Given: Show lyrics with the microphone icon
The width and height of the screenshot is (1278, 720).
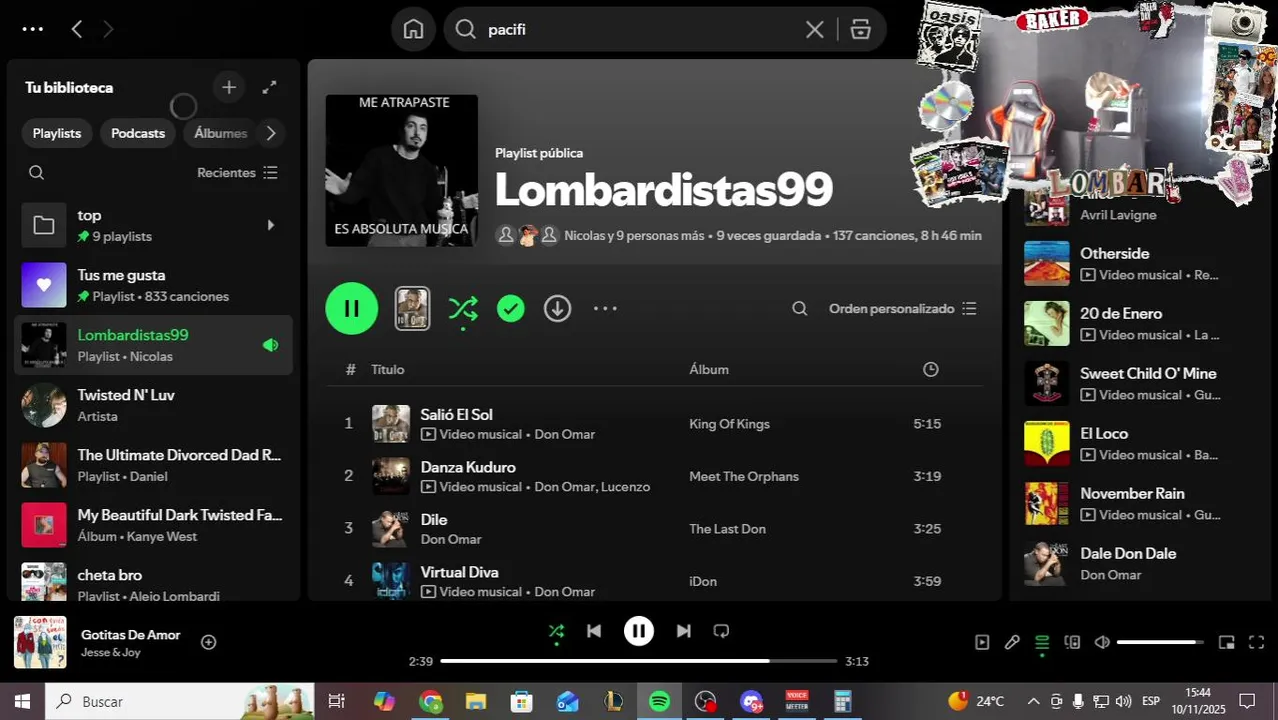Looking at the screenshot, I should coord(1012,642).
